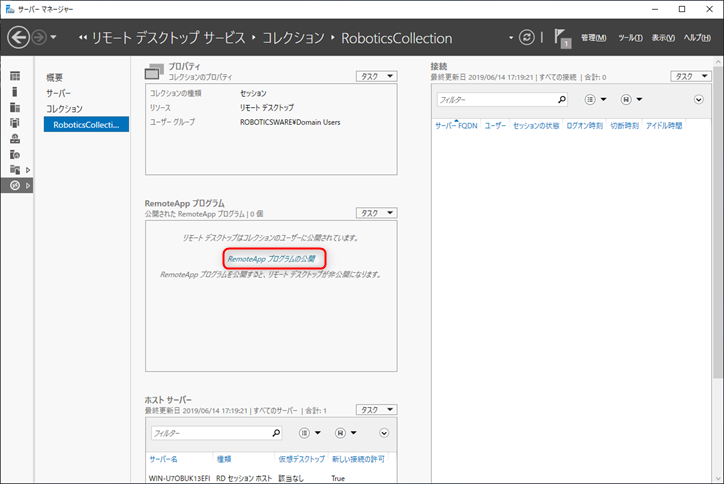Click the refresh icon in the header
Screen dimensions: 724x484
click(526, 38)
